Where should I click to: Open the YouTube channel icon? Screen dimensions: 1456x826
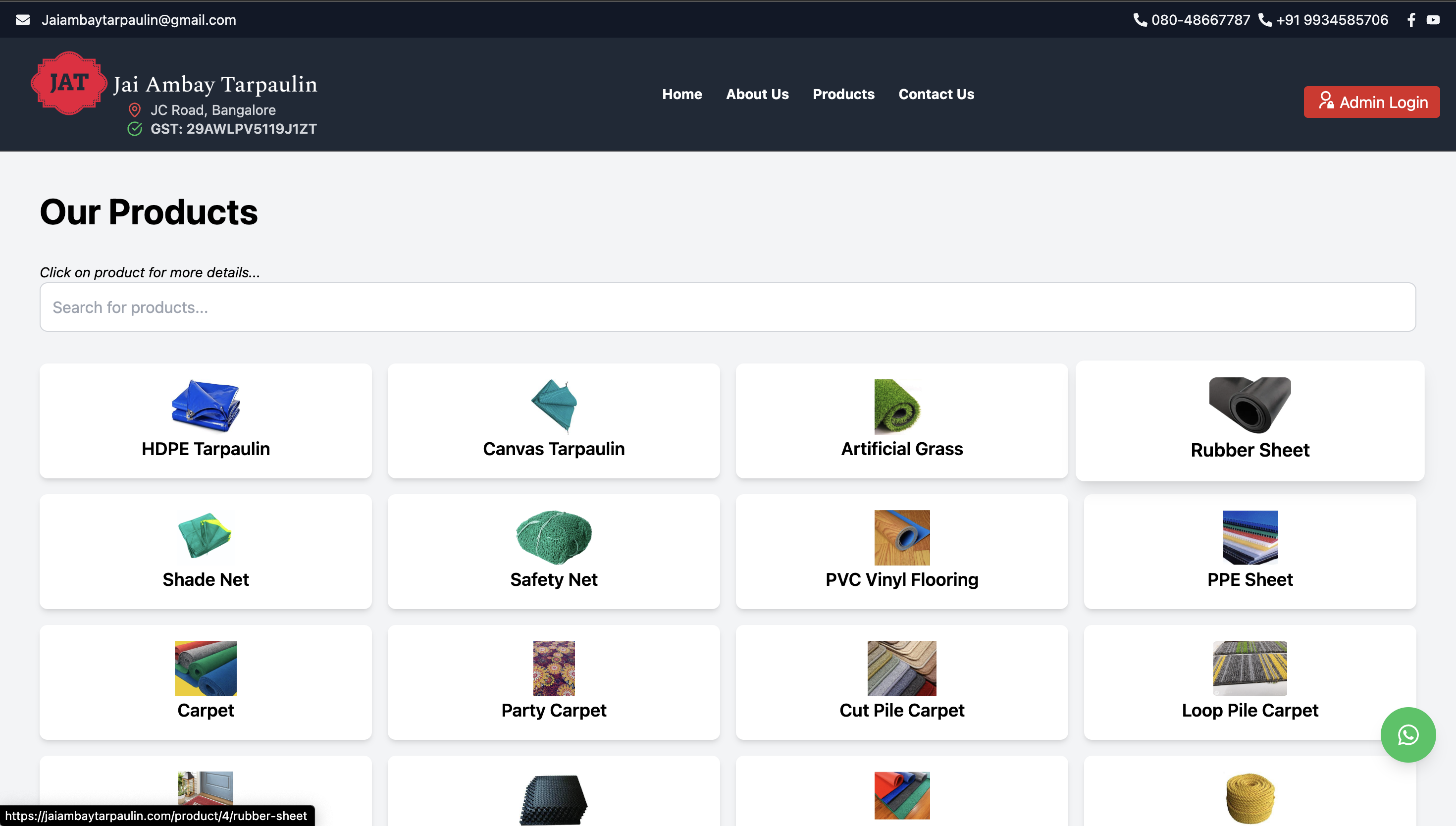[x=1433, y=20]
